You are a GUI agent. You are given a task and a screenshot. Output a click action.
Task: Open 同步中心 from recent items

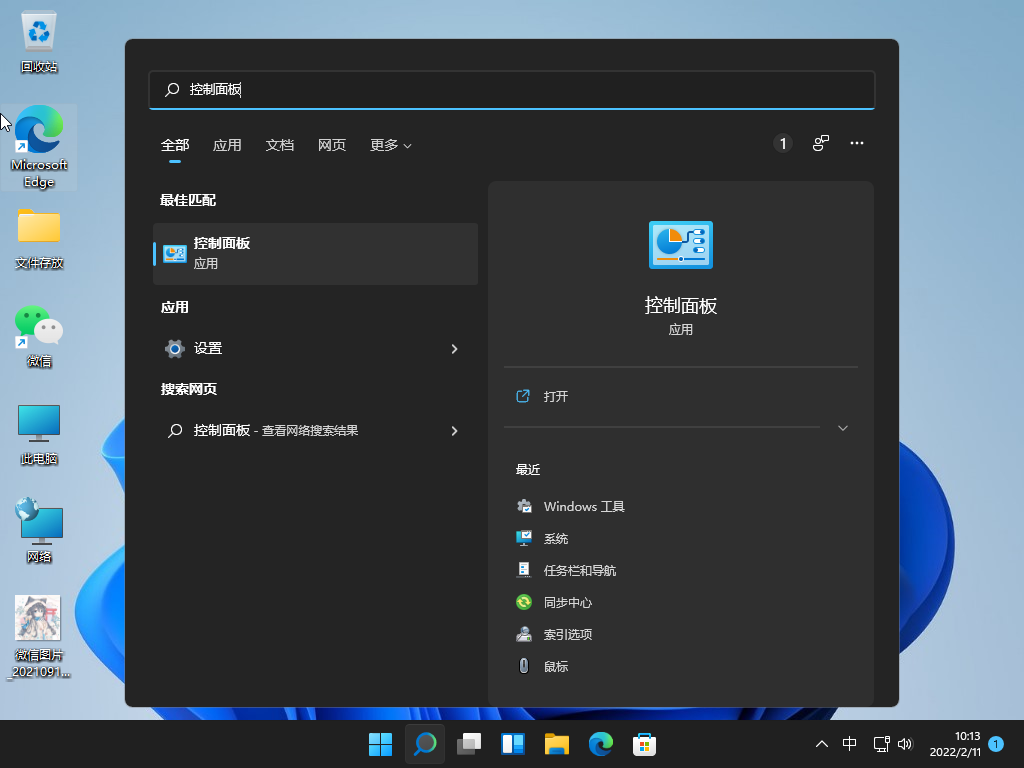(567, 603)
